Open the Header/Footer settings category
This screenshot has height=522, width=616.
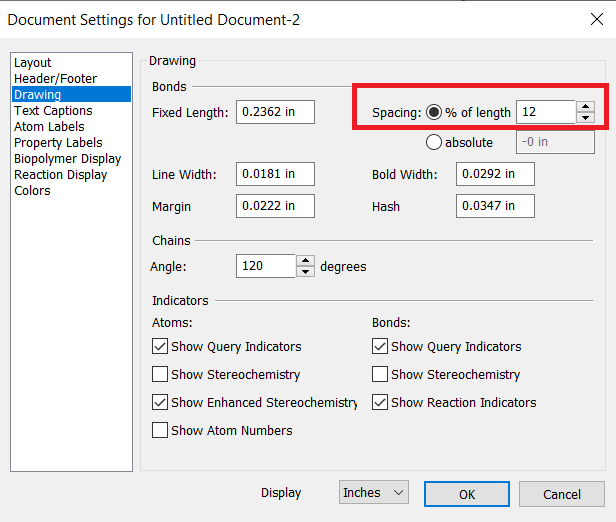coord(55,79)
